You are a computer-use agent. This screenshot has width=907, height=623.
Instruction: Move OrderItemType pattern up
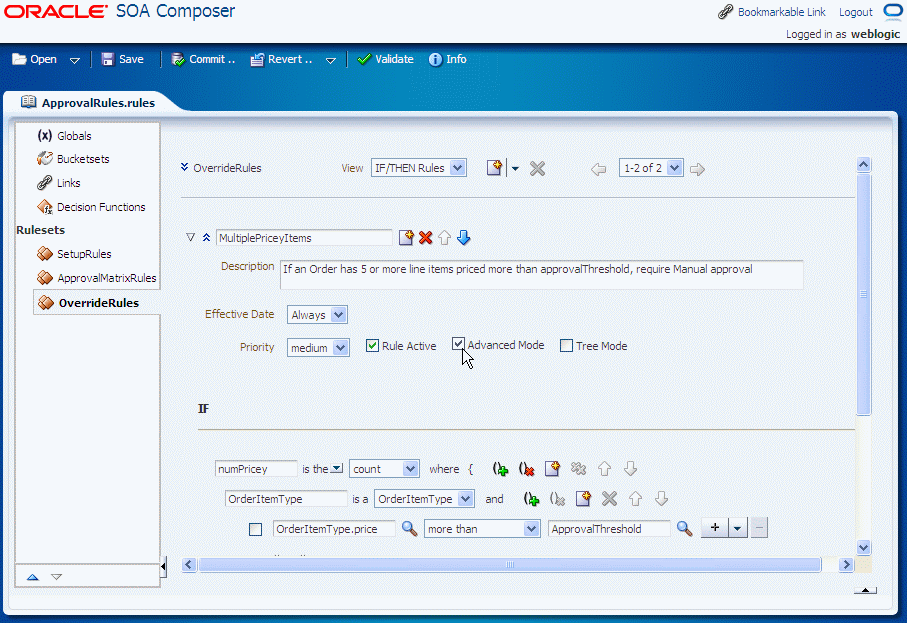pyautogui.click(x=635, y=499)
